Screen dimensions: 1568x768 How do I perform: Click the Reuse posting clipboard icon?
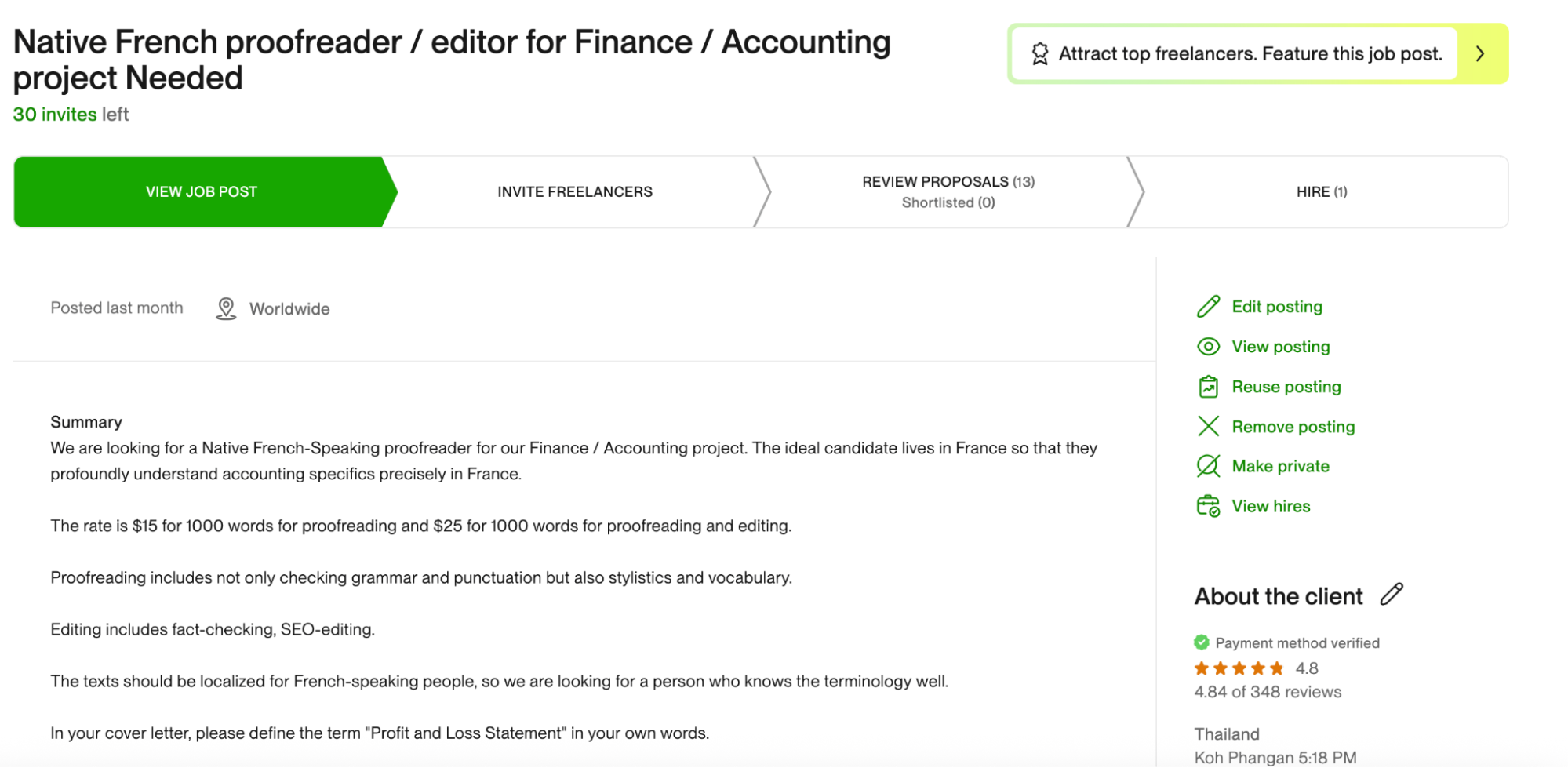1208,387
